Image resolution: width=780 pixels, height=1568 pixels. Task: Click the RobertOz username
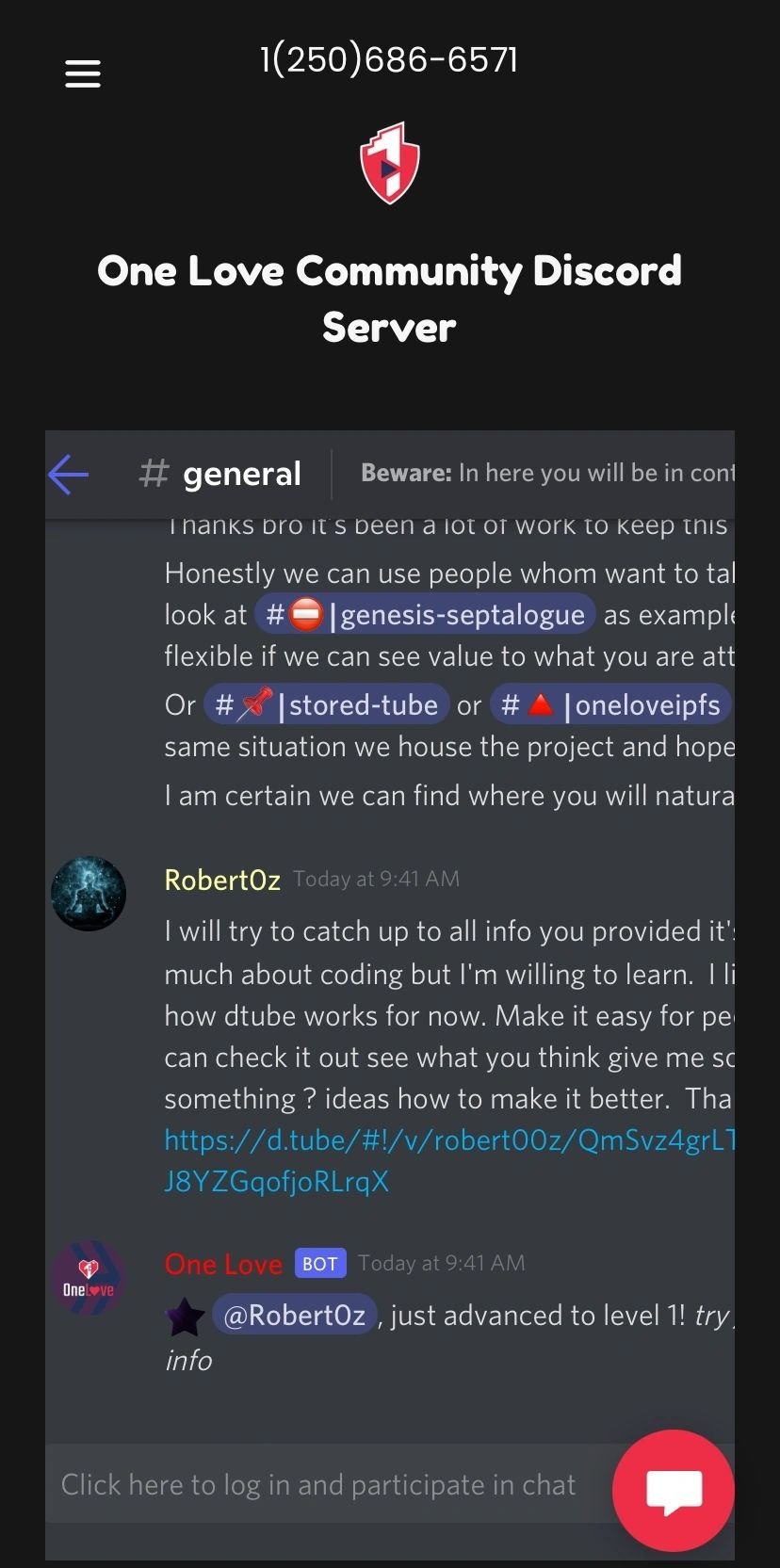222,881
